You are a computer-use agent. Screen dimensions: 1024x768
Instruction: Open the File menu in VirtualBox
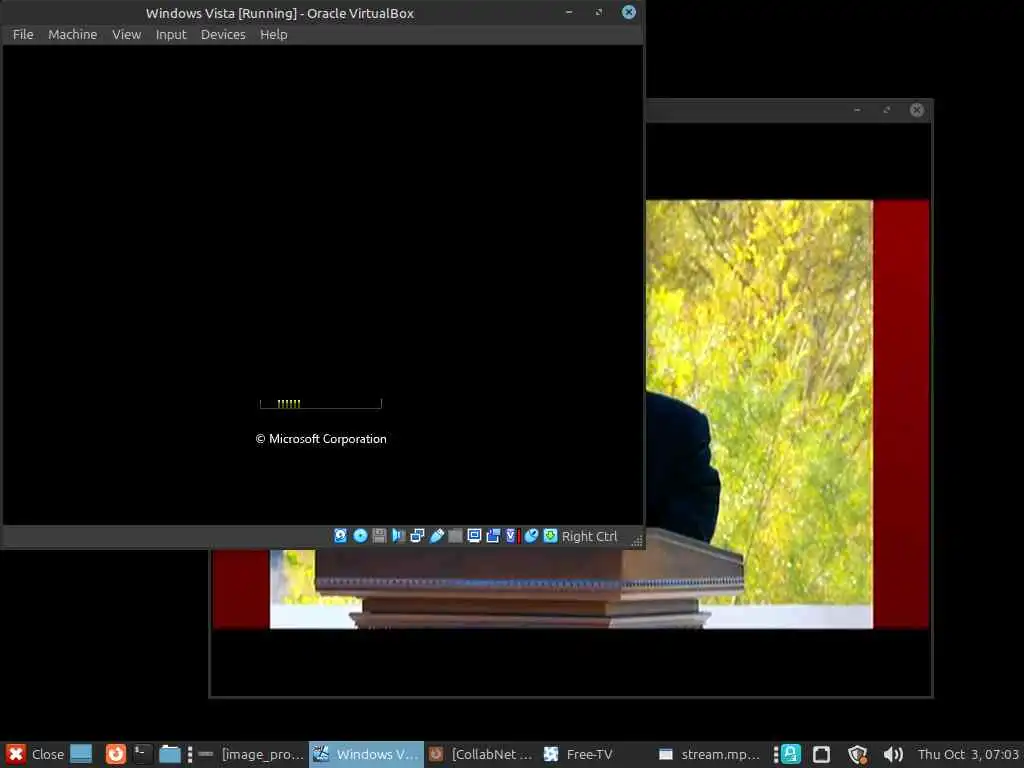click(23, 35)
